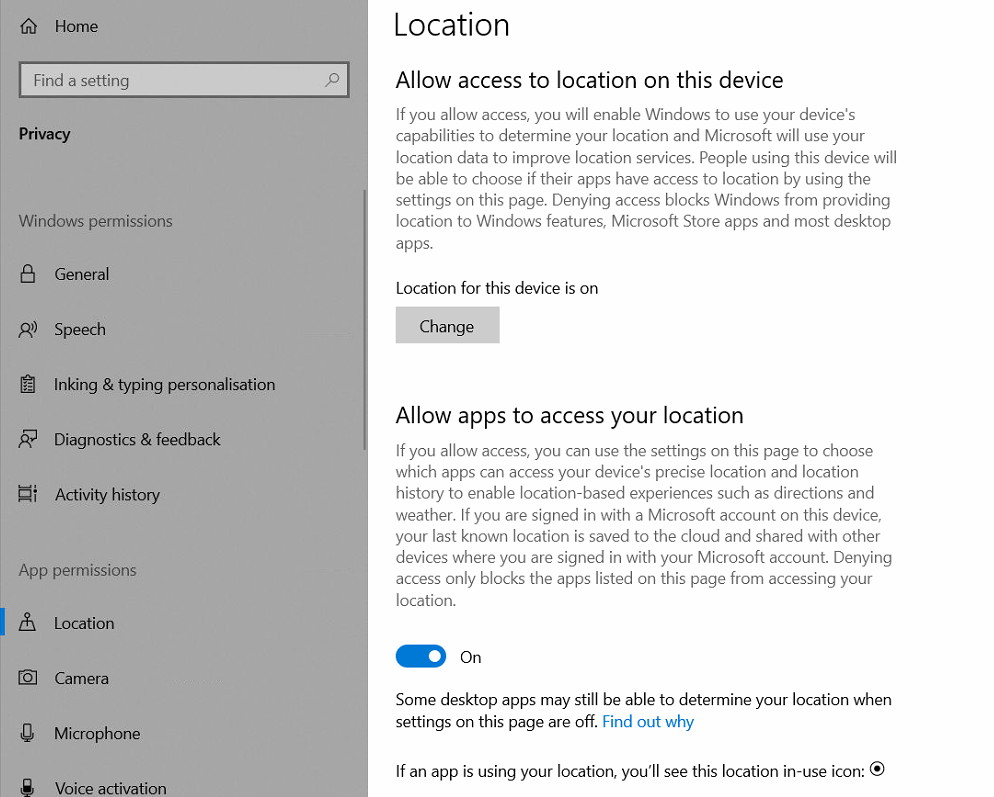Click 'Allow apps to access your location' heading
Image resolution: width=994 pixels, height=797 pixels.
(x=569, y=415)
